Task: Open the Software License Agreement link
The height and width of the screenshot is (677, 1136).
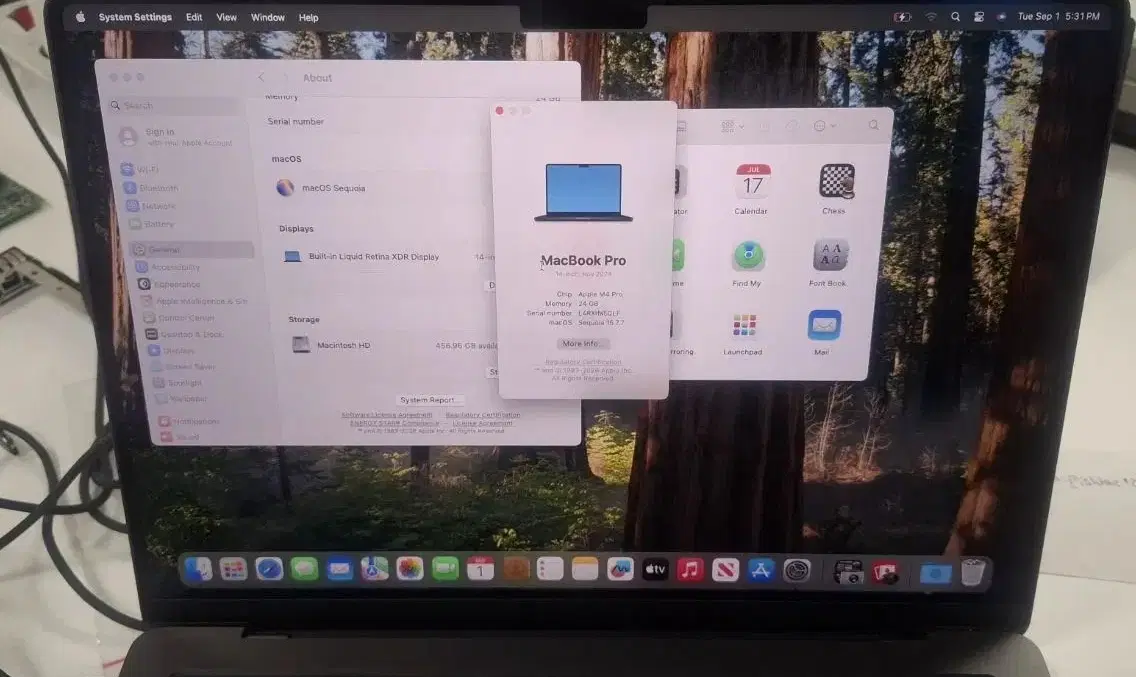Action: pyautogui.click(x=387, y=415)
